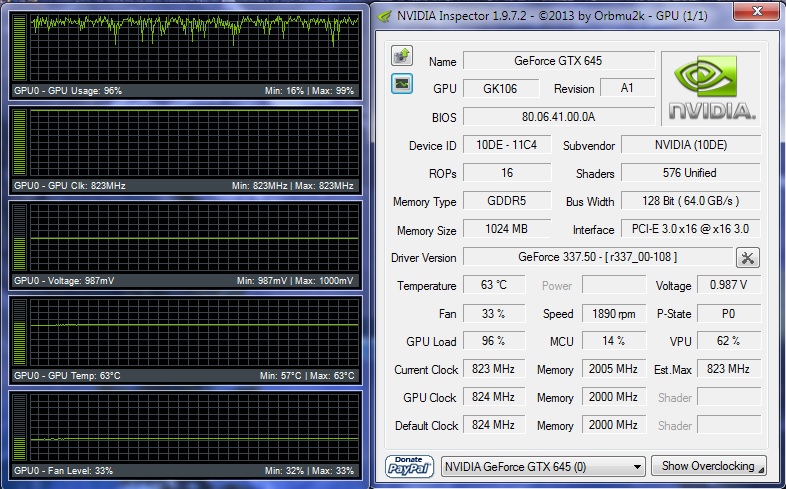Image resolution: width=786 pixels, height=489 pixels.
Task: Toggle the sensor monitoring graph icon
Action: (x=402, y=84)
